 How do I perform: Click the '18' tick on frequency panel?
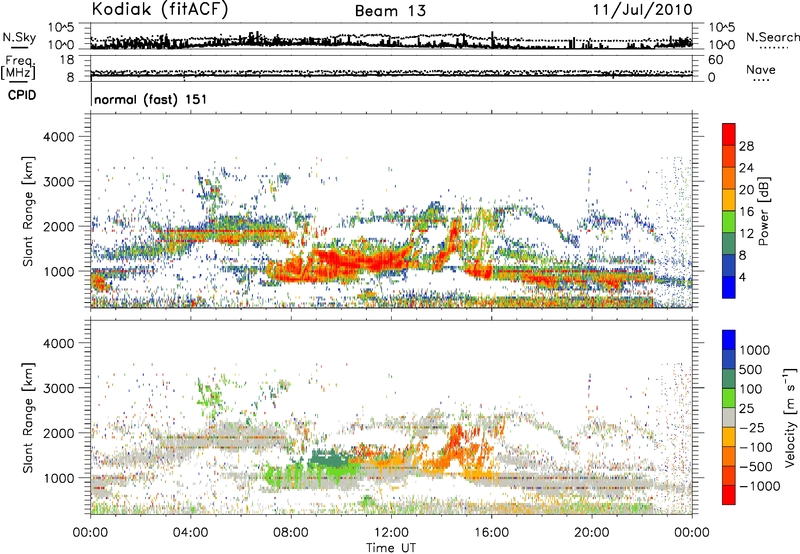[x=66, y=60]
